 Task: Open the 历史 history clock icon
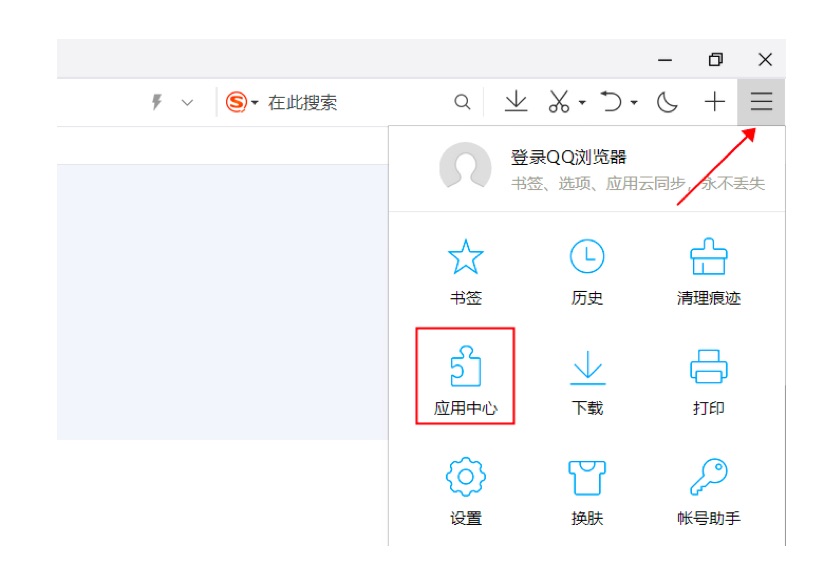point(587,256)
